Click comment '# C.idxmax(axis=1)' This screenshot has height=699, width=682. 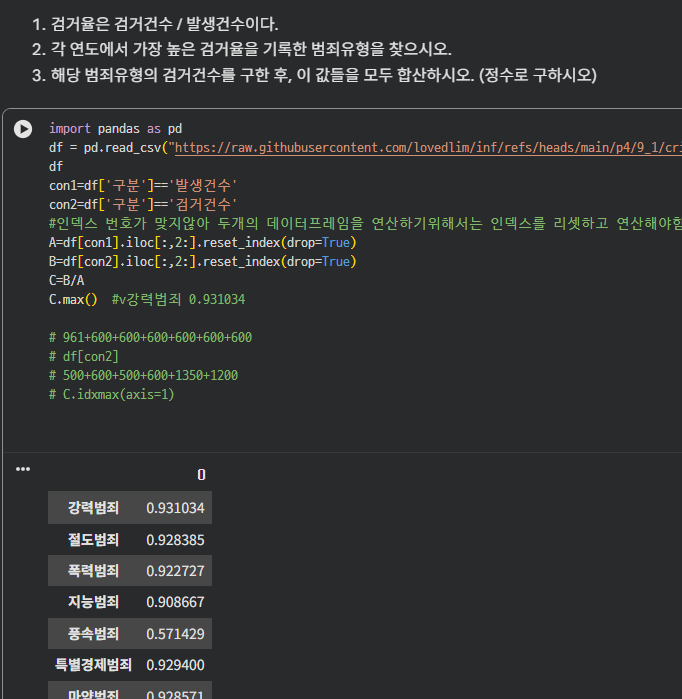tap(111, 395)
